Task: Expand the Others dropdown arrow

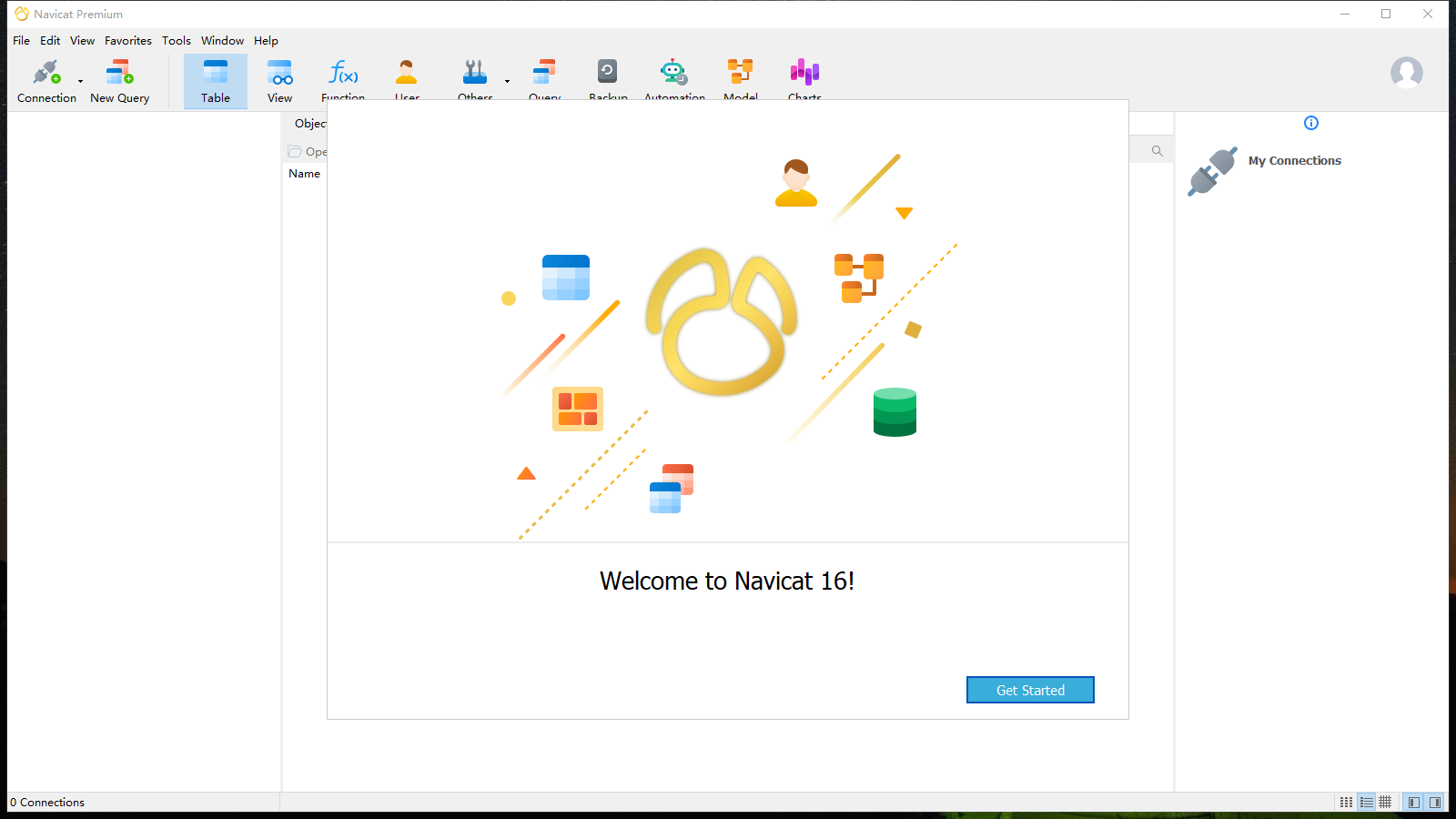Action: click(507, 82)
